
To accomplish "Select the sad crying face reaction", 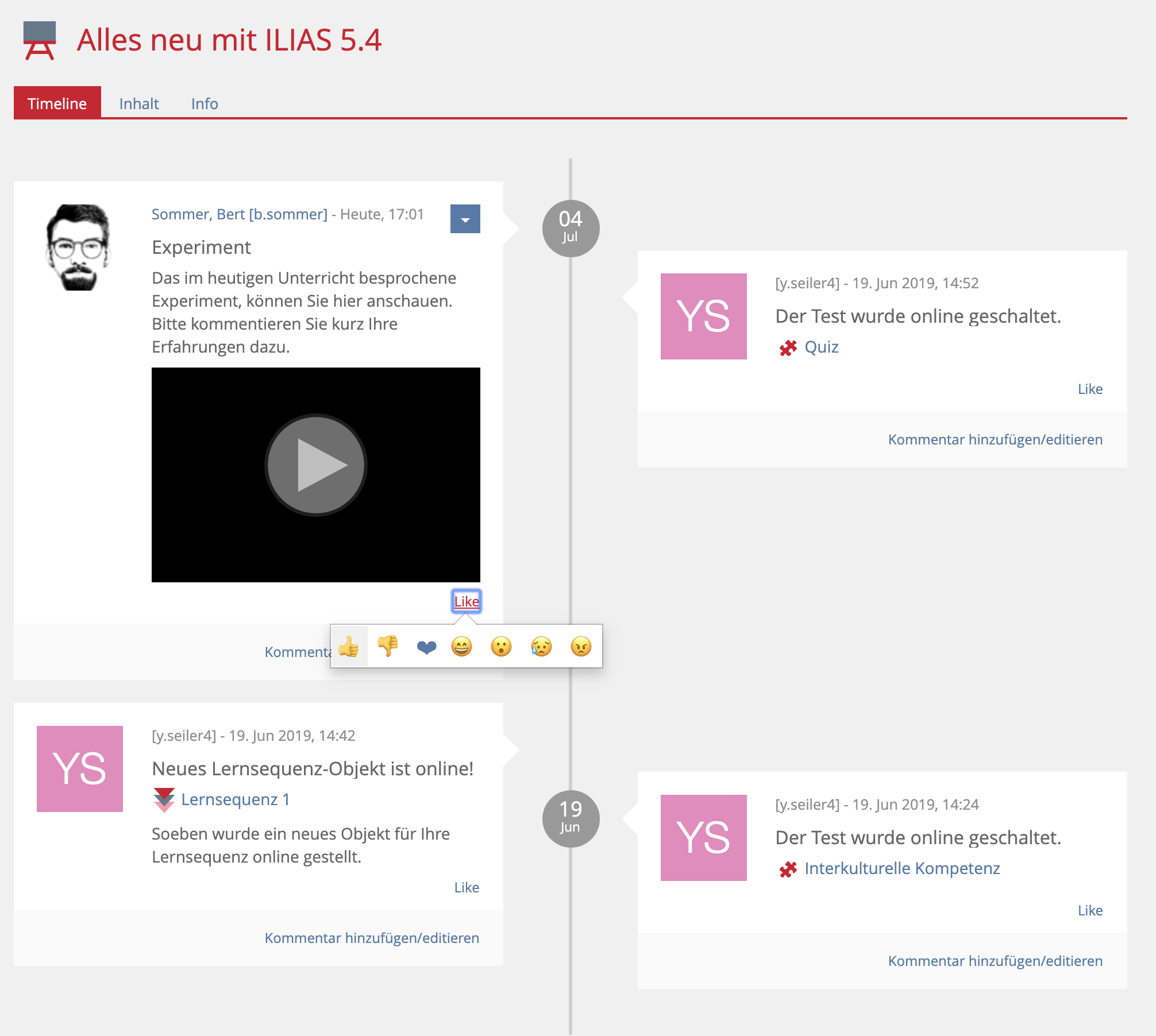I will tap(541, 647).
